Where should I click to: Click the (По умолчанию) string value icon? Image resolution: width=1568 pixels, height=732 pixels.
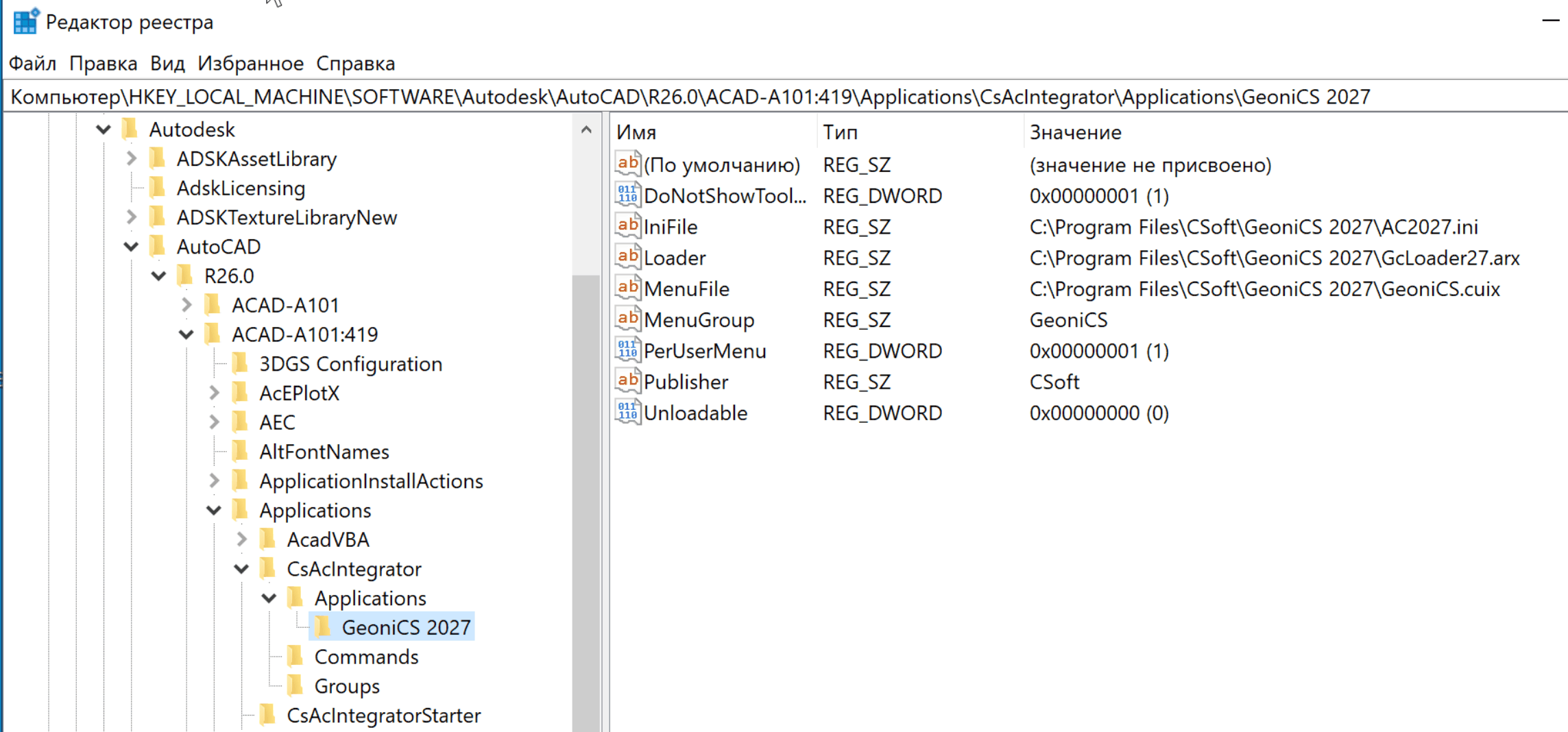[627, 164]
